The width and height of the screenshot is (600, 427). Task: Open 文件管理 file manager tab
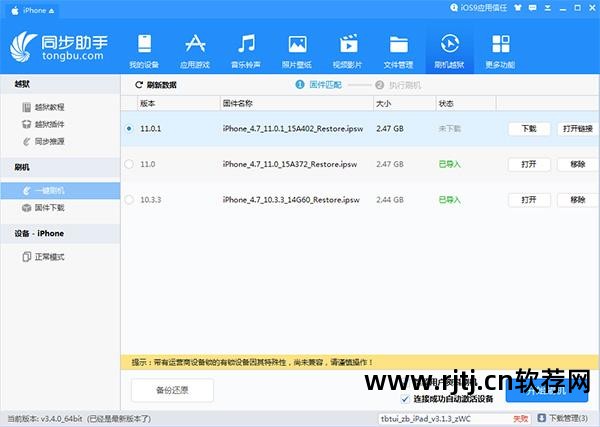point(399,51)
